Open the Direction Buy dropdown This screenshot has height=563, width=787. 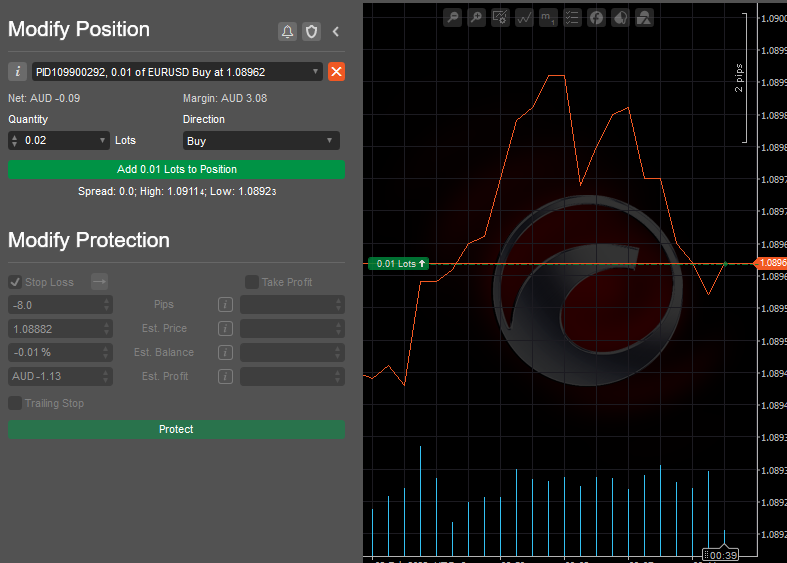click(261, 140)
